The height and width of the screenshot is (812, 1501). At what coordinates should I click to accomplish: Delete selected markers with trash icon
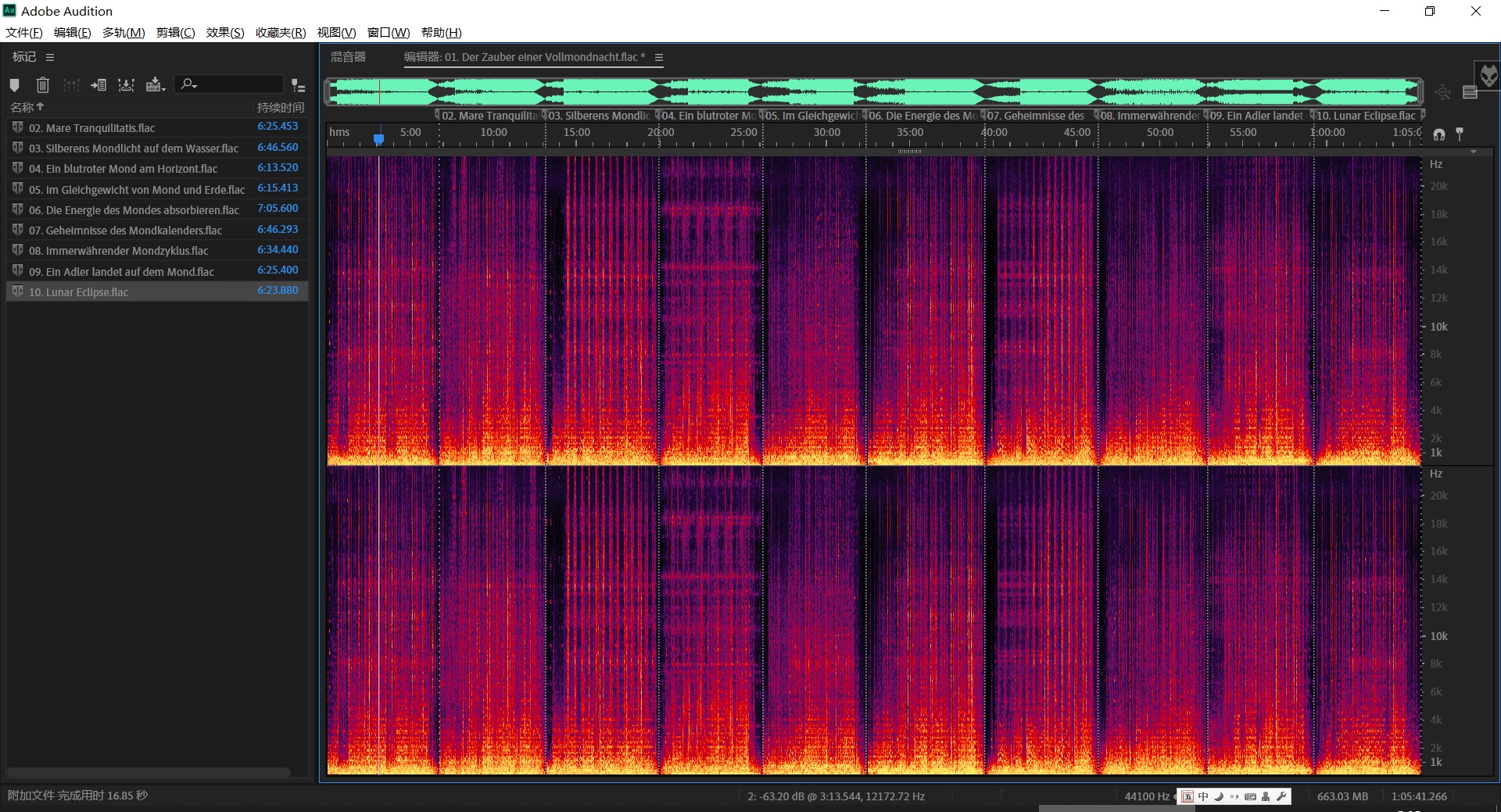43,84
